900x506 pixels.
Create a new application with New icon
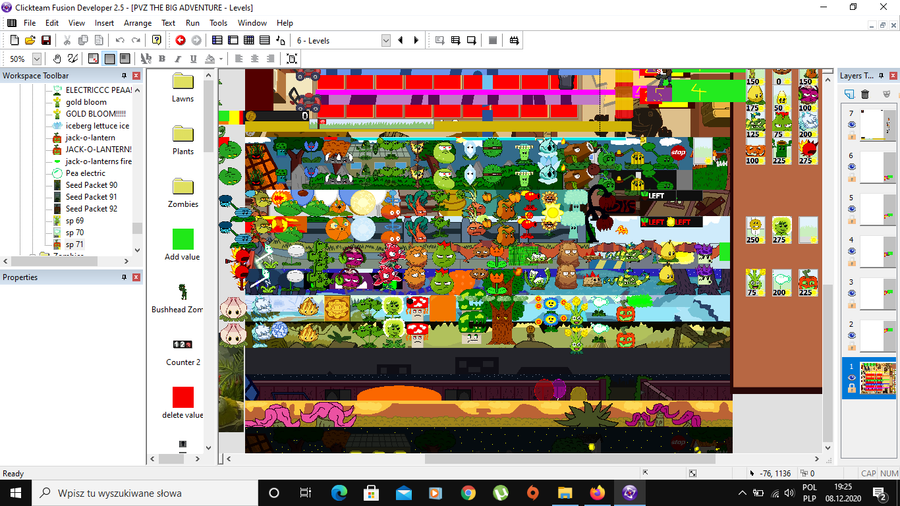[14, 40]
